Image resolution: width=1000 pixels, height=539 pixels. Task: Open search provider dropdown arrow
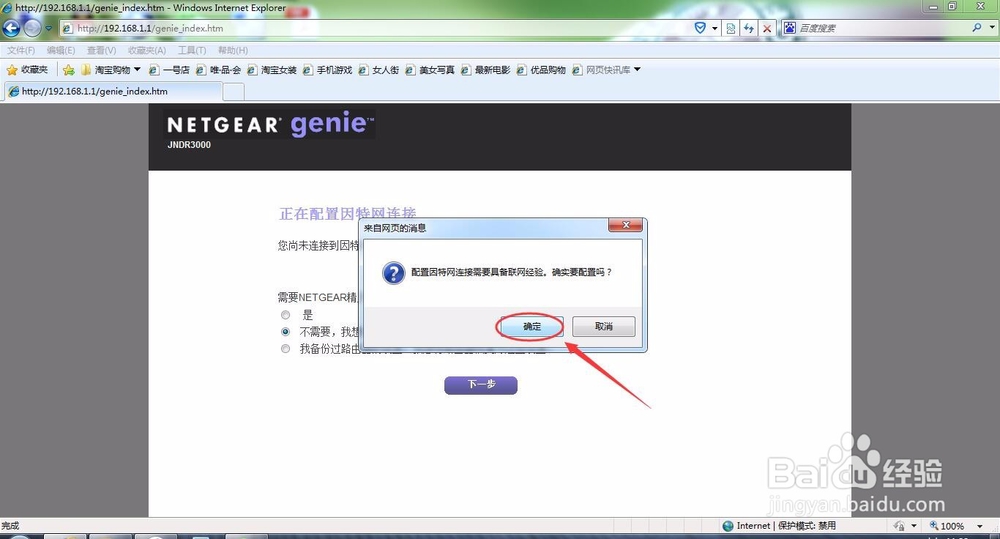click(992, 27)
